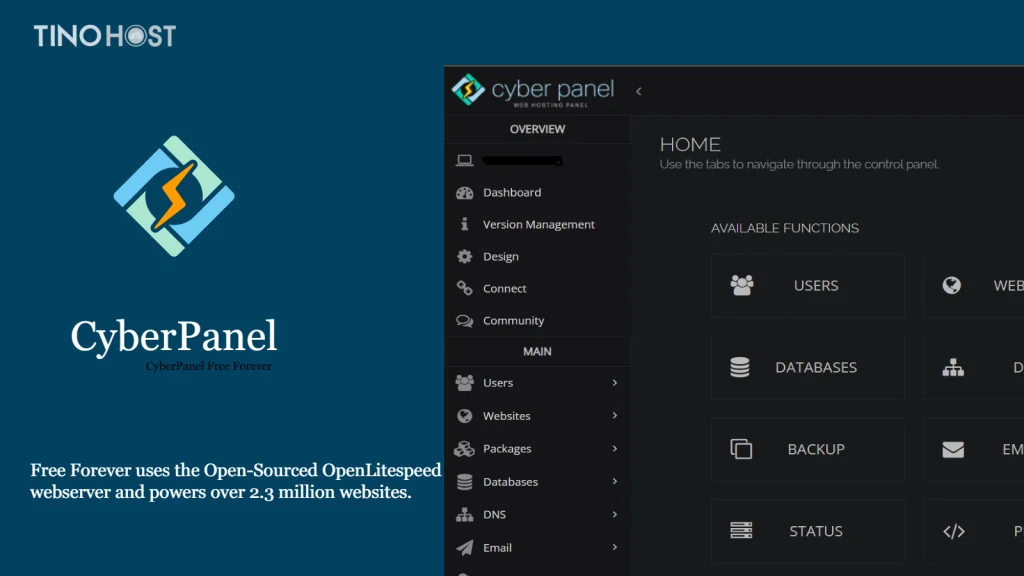The image size is (1024, 576).
Task: Click the Email paper plane icon in the sidebar
Action: 464,547
